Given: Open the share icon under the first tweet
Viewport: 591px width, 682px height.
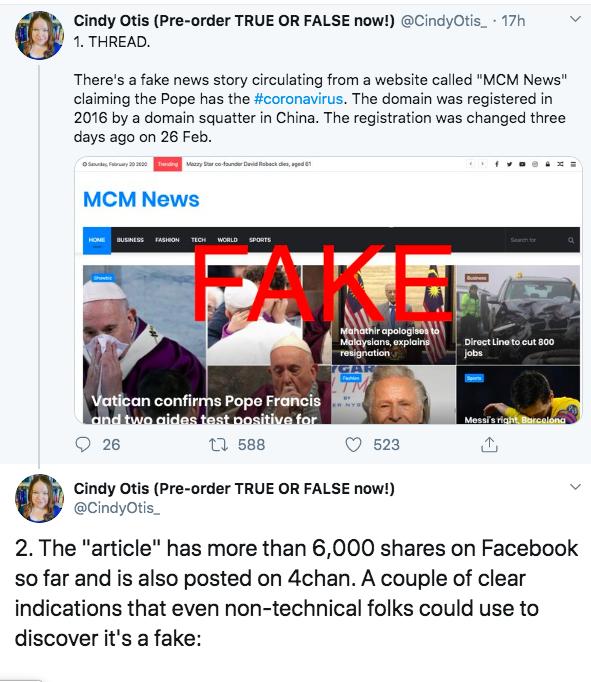Looking at the screenshot, I should 489,445.
